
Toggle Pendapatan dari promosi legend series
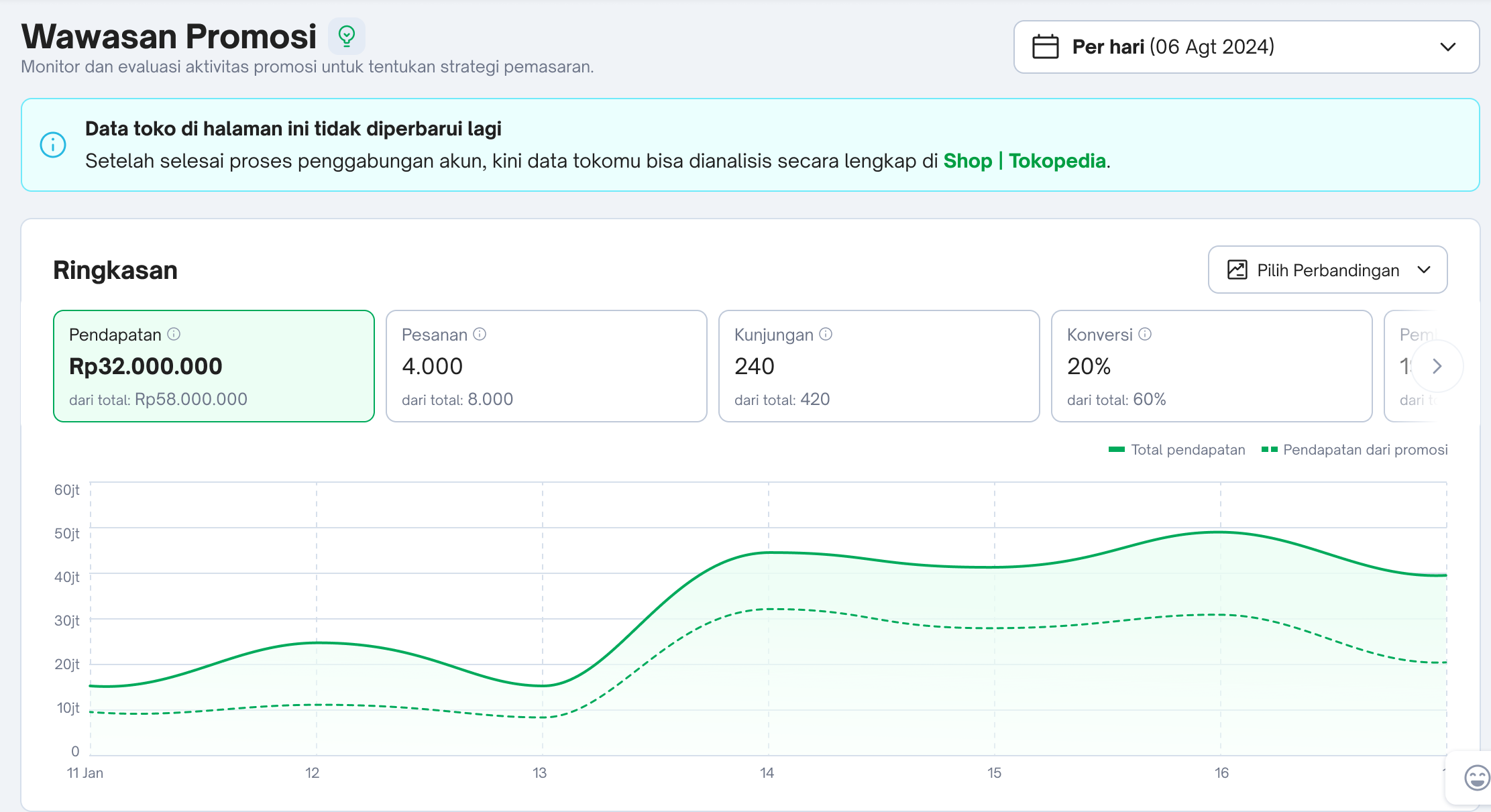point(1355,450)
